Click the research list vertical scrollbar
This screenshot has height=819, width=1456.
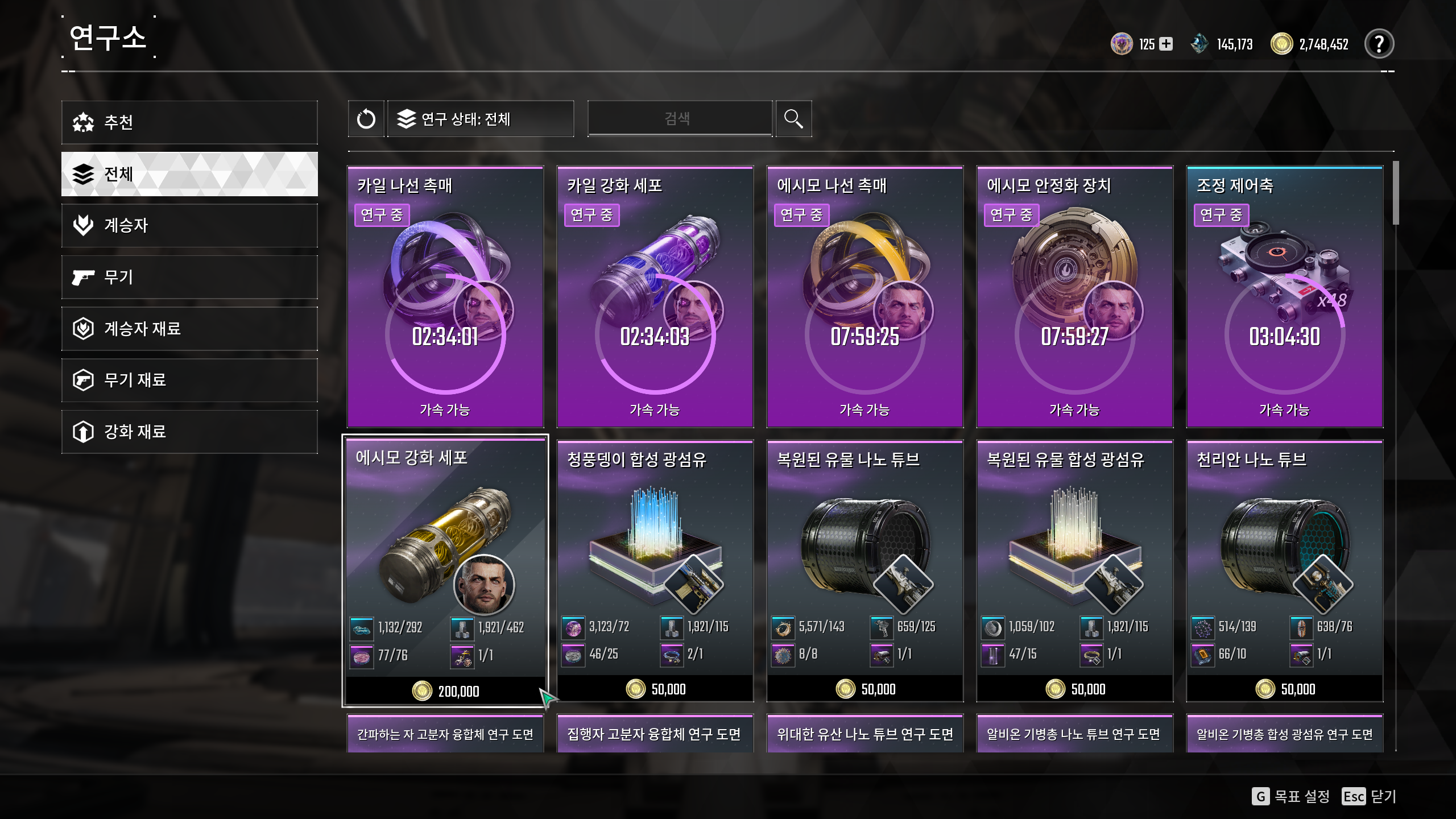tap(1396, 193)
